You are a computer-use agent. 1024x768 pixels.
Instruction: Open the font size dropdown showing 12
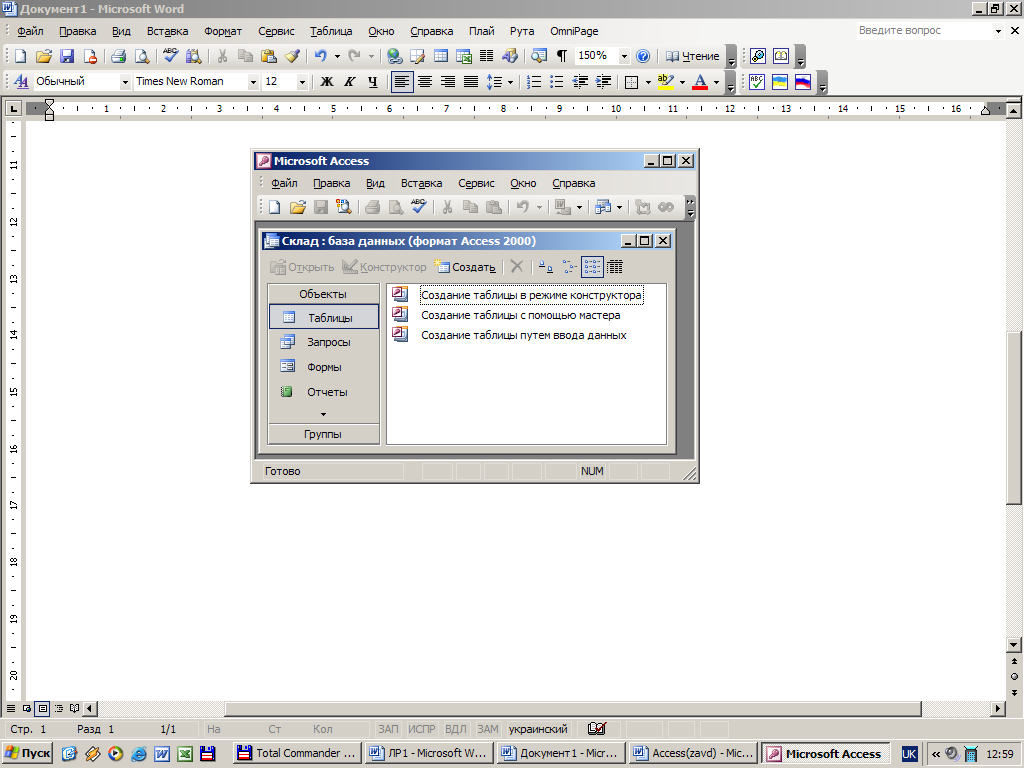click(302, 82)
